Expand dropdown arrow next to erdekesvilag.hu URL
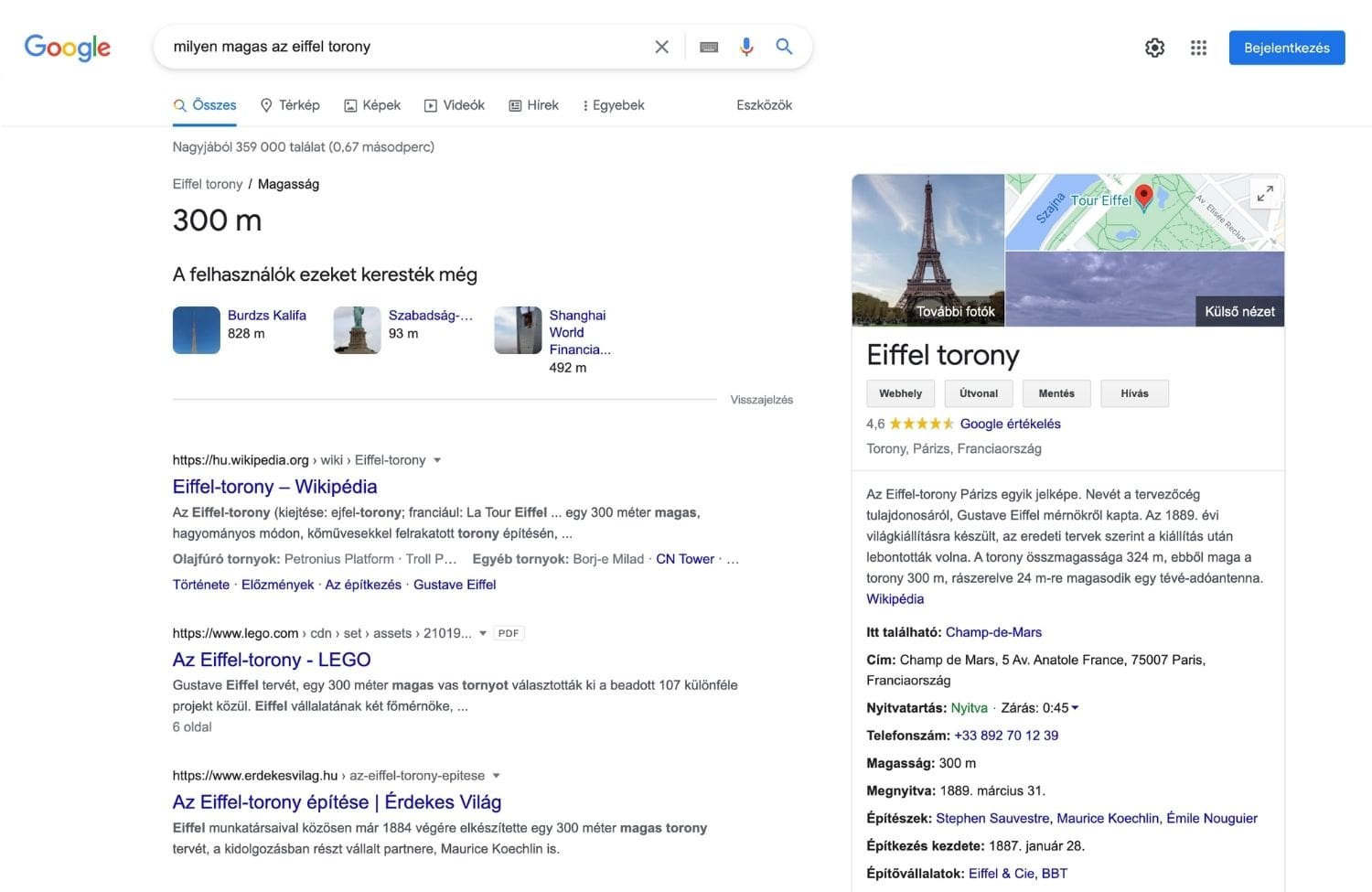The height and width of the screenshot is (892, 1372). pyautogui.click(x=497, y=776)
